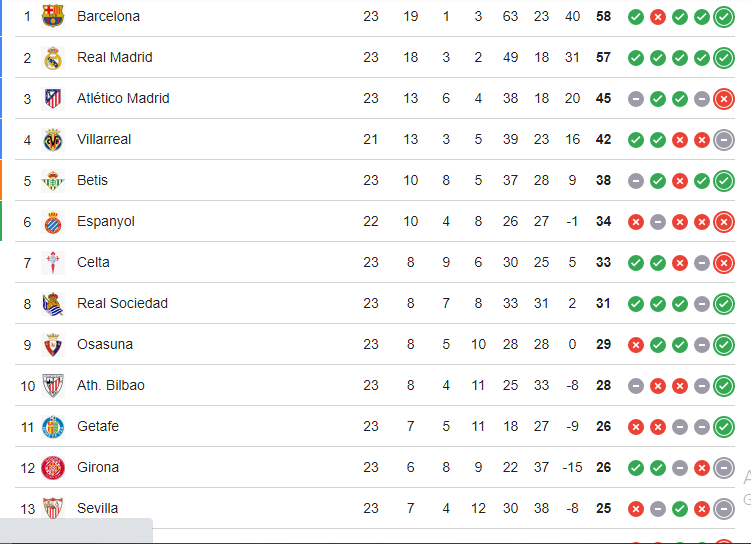
Task: Click the Real Sociedad club crest
Action: (x=53, y=303)
